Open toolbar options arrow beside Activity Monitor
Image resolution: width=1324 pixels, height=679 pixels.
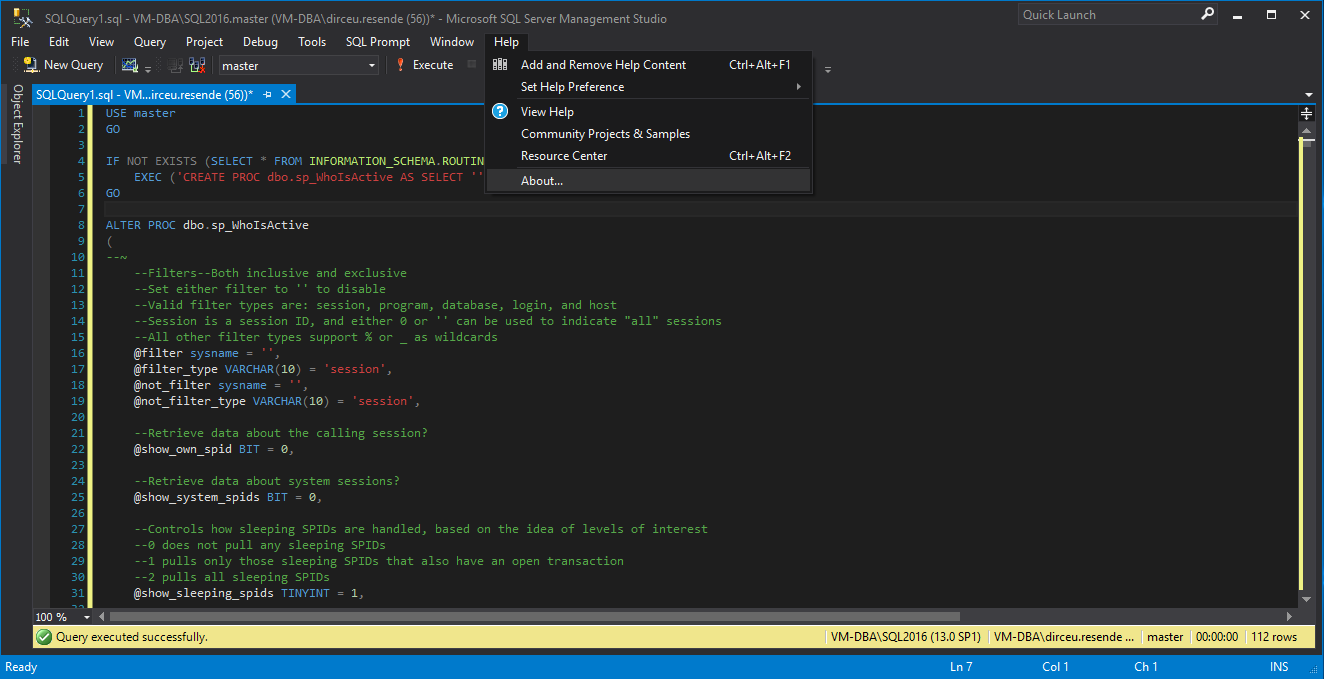148,69
